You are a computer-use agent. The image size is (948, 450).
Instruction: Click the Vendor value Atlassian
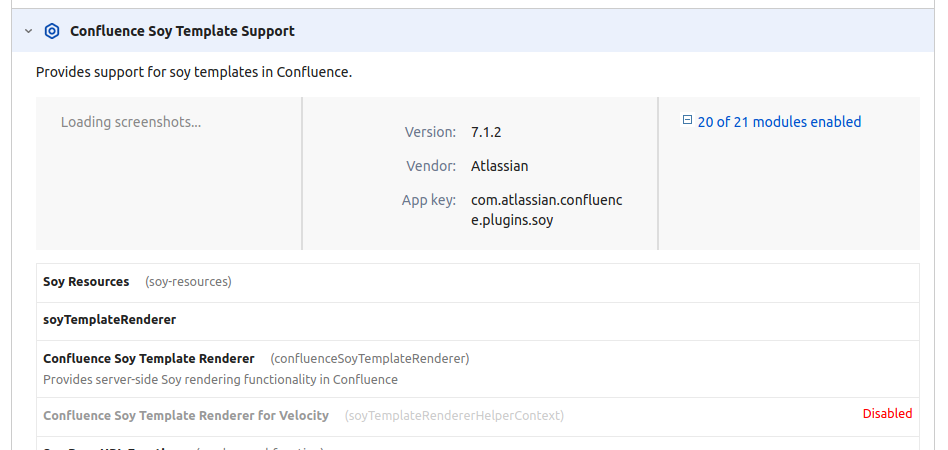(499, 166)
